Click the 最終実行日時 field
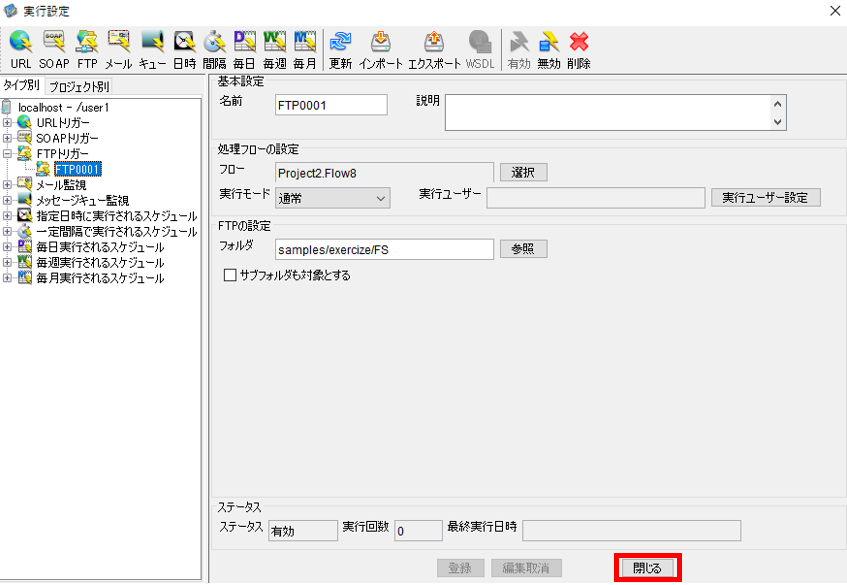847x585 pixels. [x=631, y=531]
